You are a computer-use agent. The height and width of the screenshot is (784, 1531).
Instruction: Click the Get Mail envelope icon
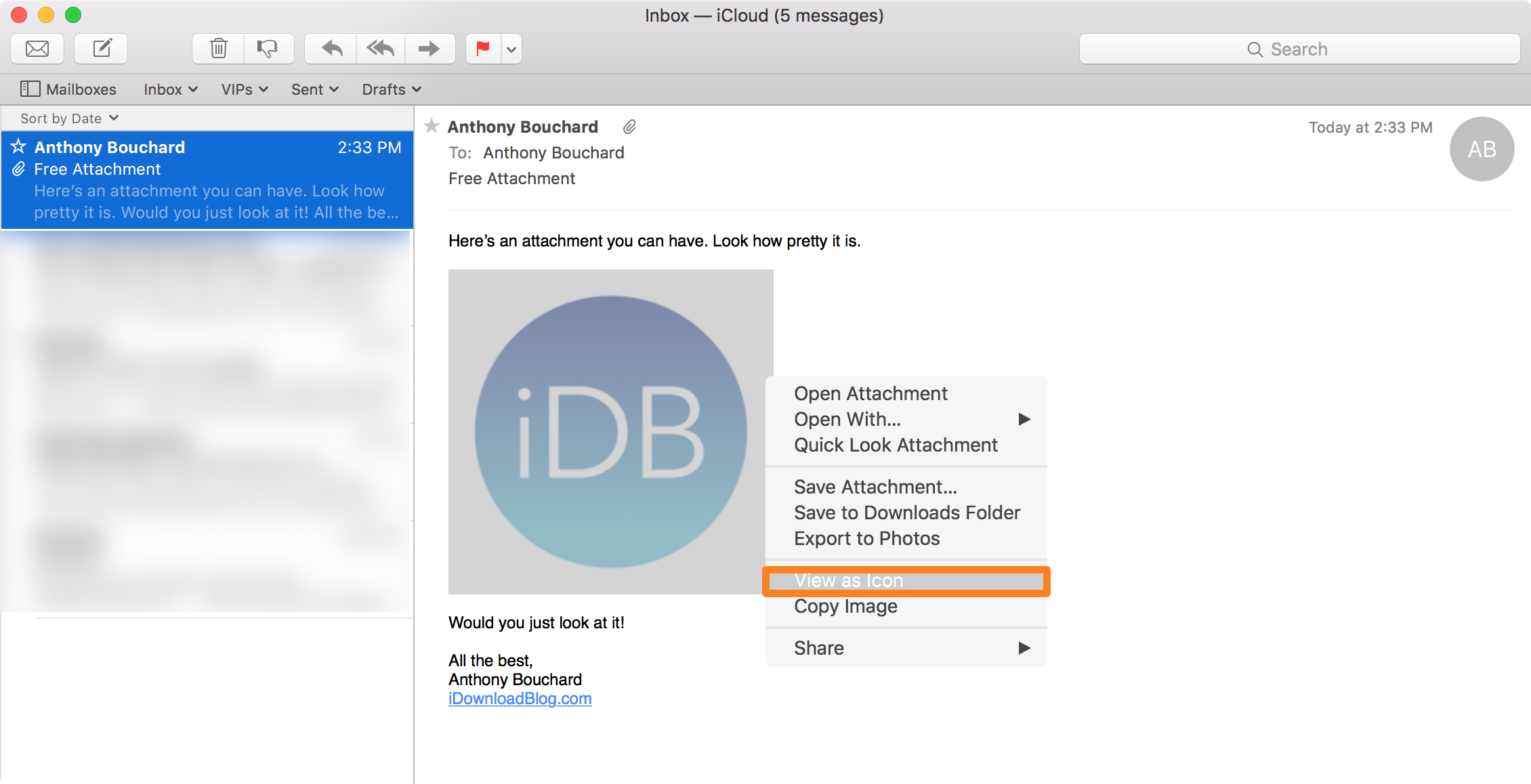[37, 49]
